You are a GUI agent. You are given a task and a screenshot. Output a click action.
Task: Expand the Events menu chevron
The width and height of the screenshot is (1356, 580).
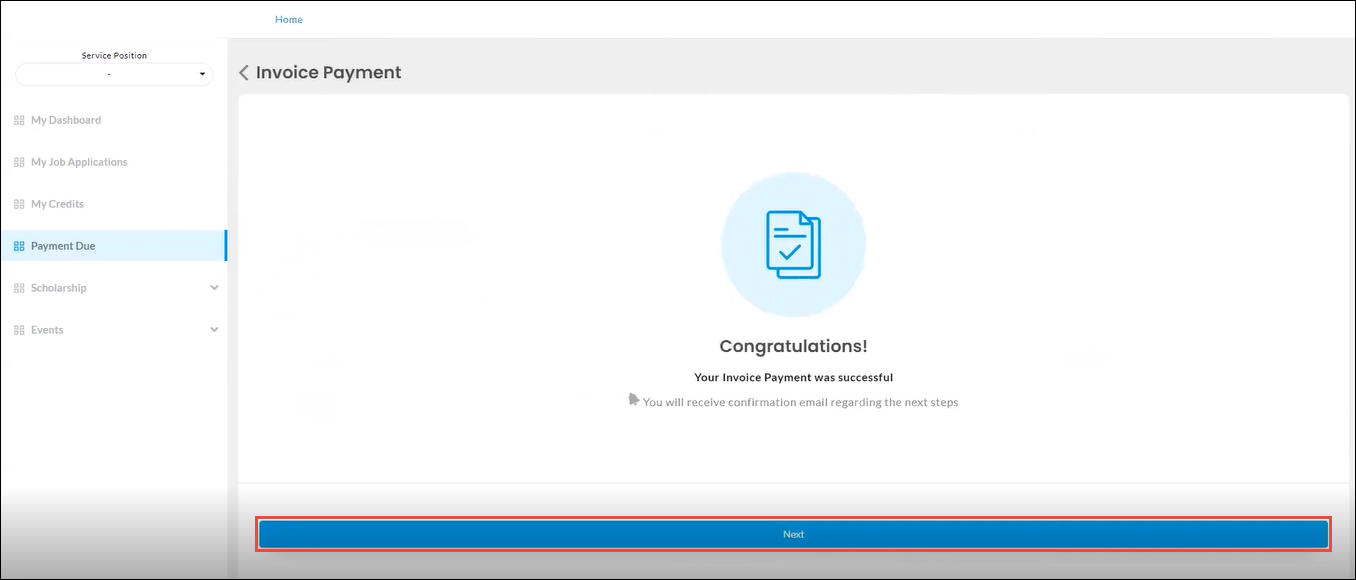point(214,330)
